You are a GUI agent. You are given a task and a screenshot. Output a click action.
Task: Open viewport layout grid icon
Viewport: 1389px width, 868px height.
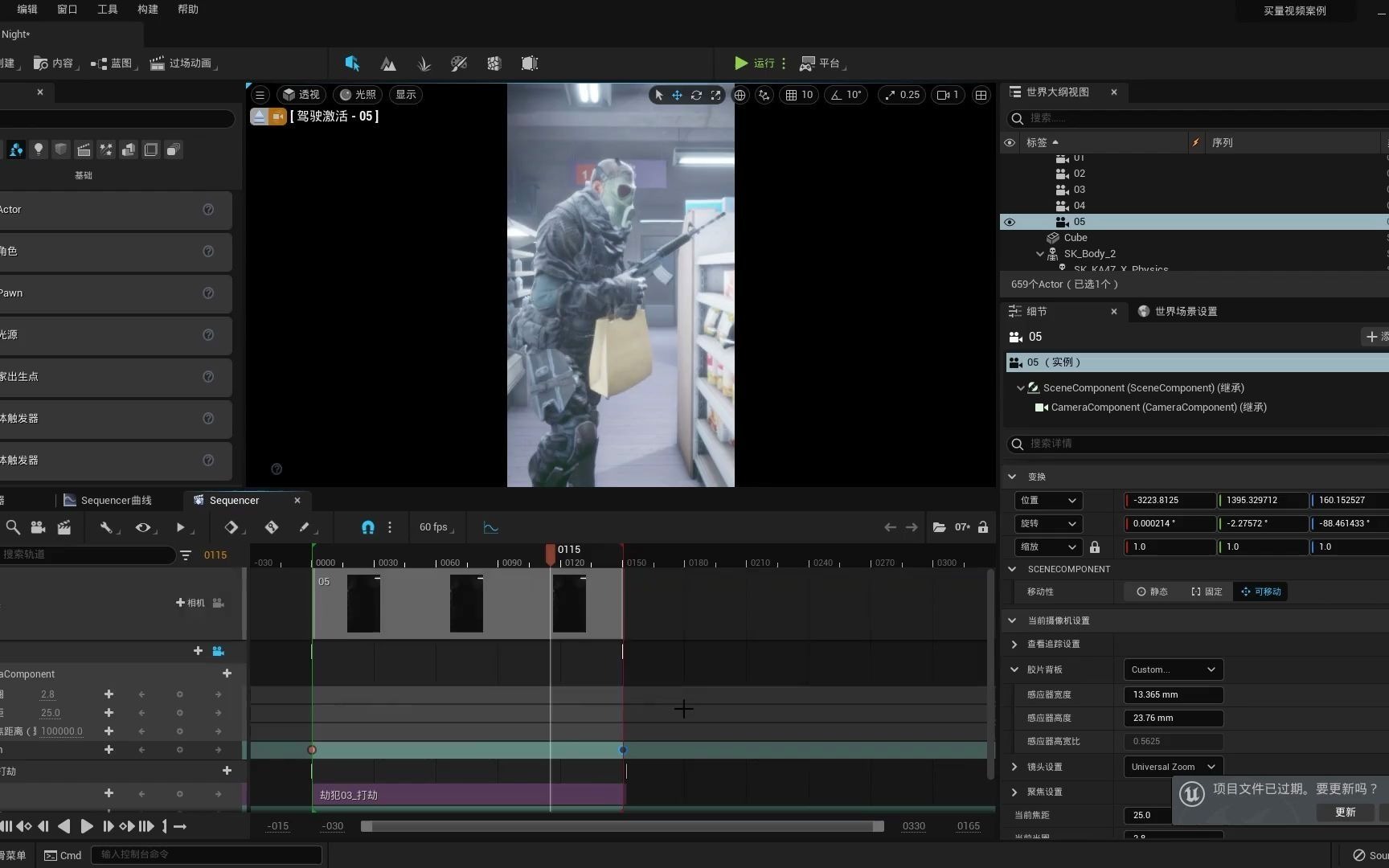click(x=981, y=95)
